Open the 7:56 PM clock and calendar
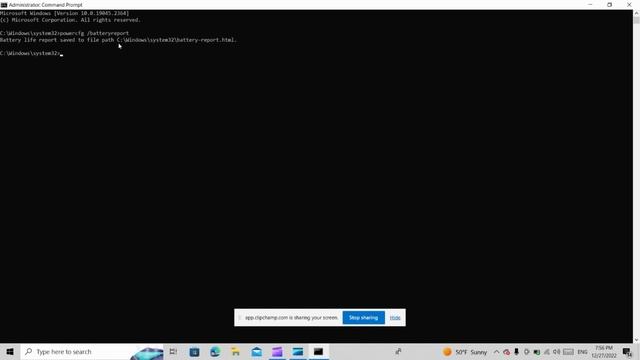Image resolution: width=640 pixels, height=360 pixels. 604,352
